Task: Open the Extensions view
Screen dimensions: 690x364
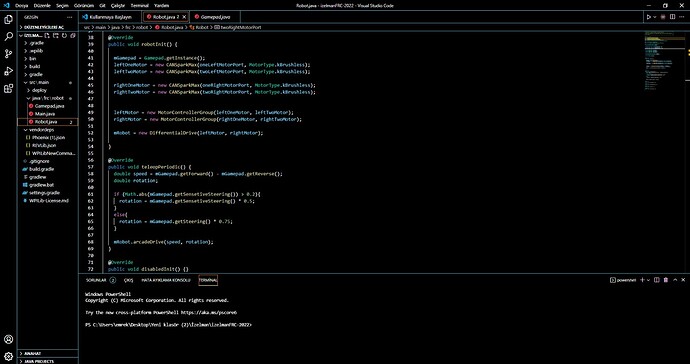Action: point(8,88)
